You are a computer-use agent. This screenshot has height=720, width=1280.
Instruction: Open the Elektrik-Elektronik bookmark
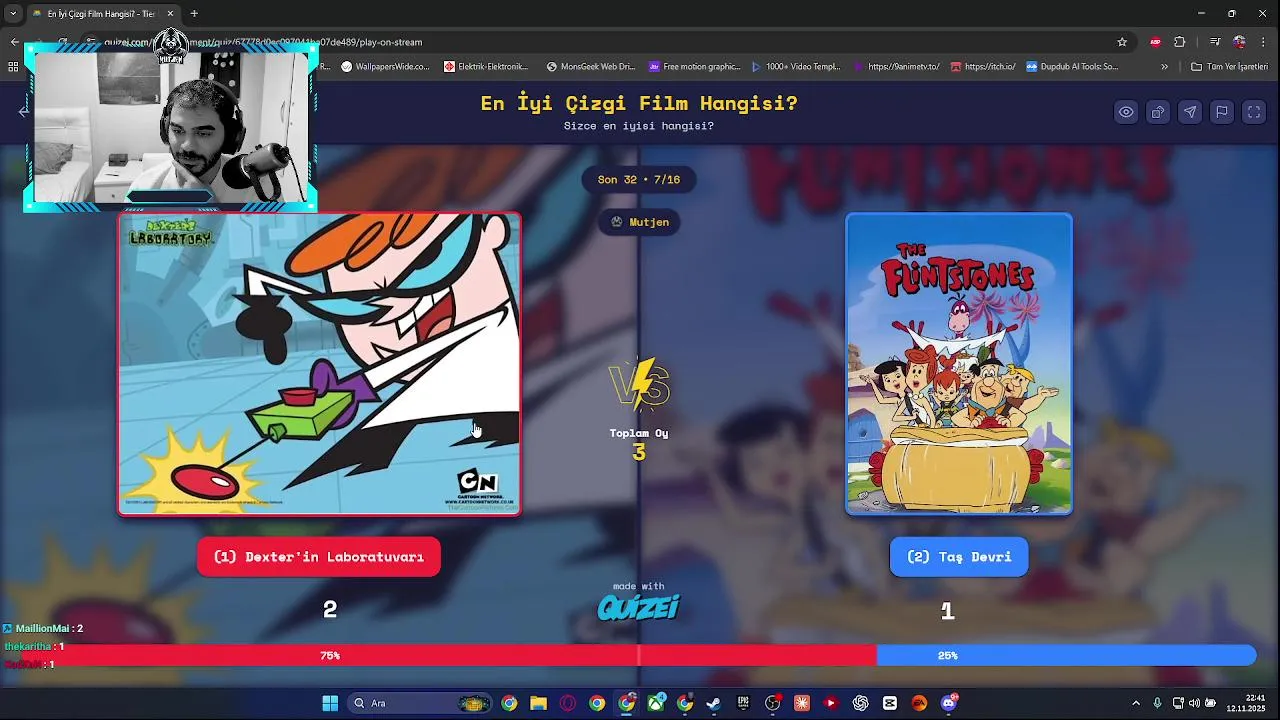click(x=486, y=67)
